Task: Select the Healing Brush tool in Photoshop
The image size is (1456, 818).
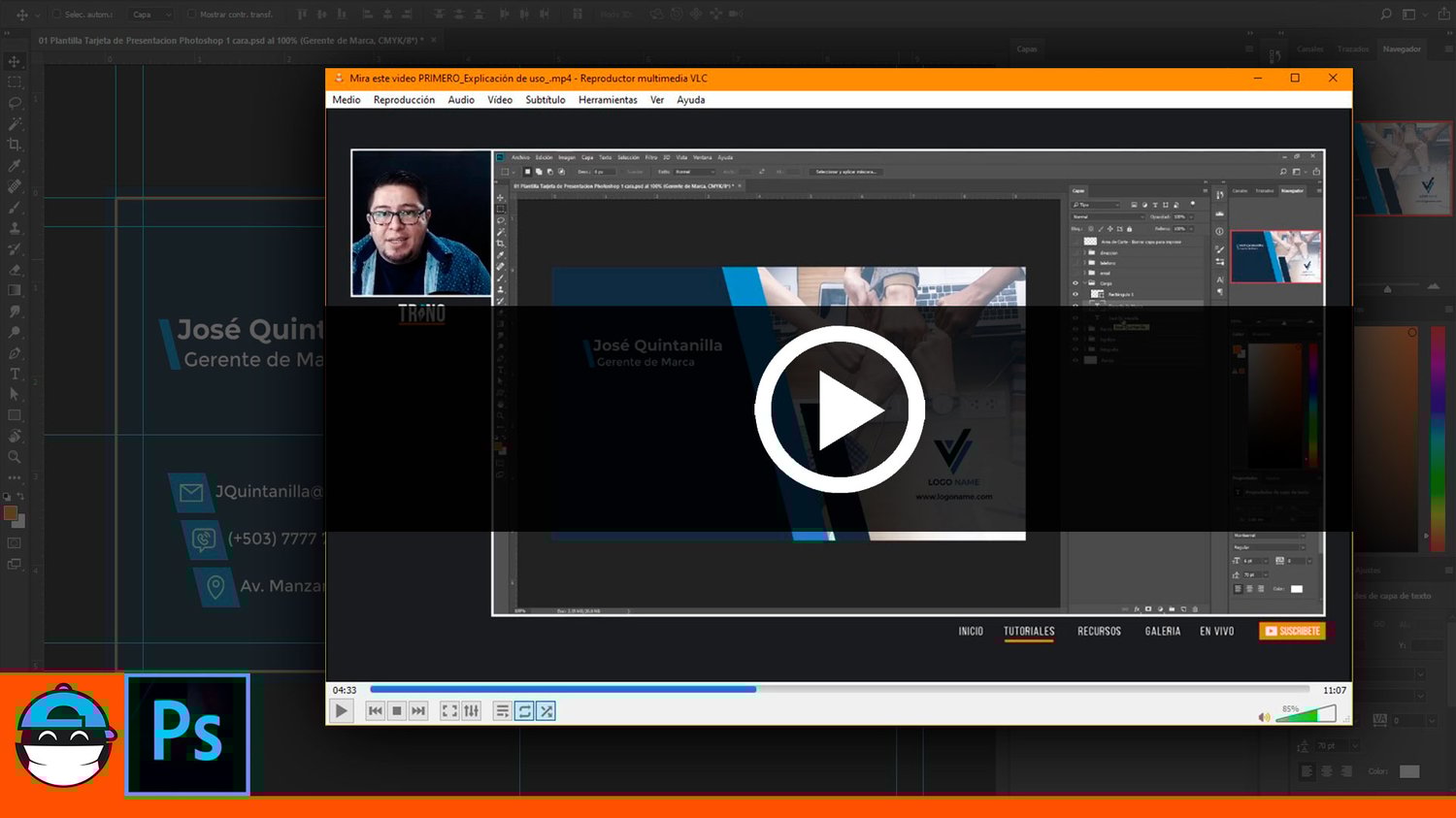Action: pos(15,186)
